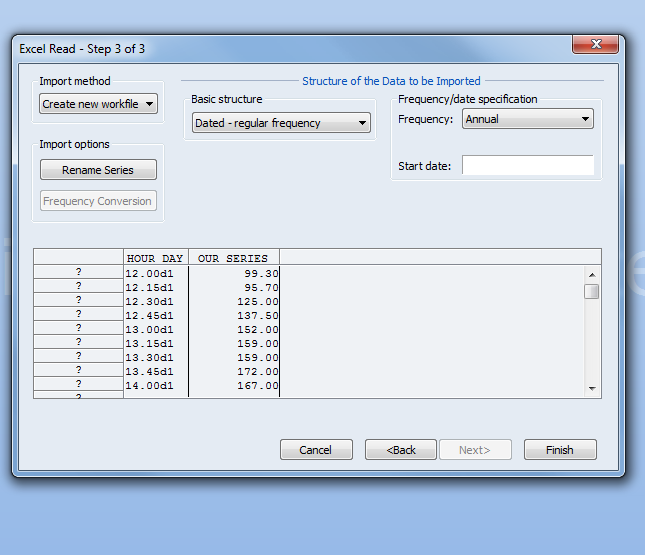Click the preview scroll up arrow
The height and width of the screenshot is (555, 645).
[x=592, y=275]
